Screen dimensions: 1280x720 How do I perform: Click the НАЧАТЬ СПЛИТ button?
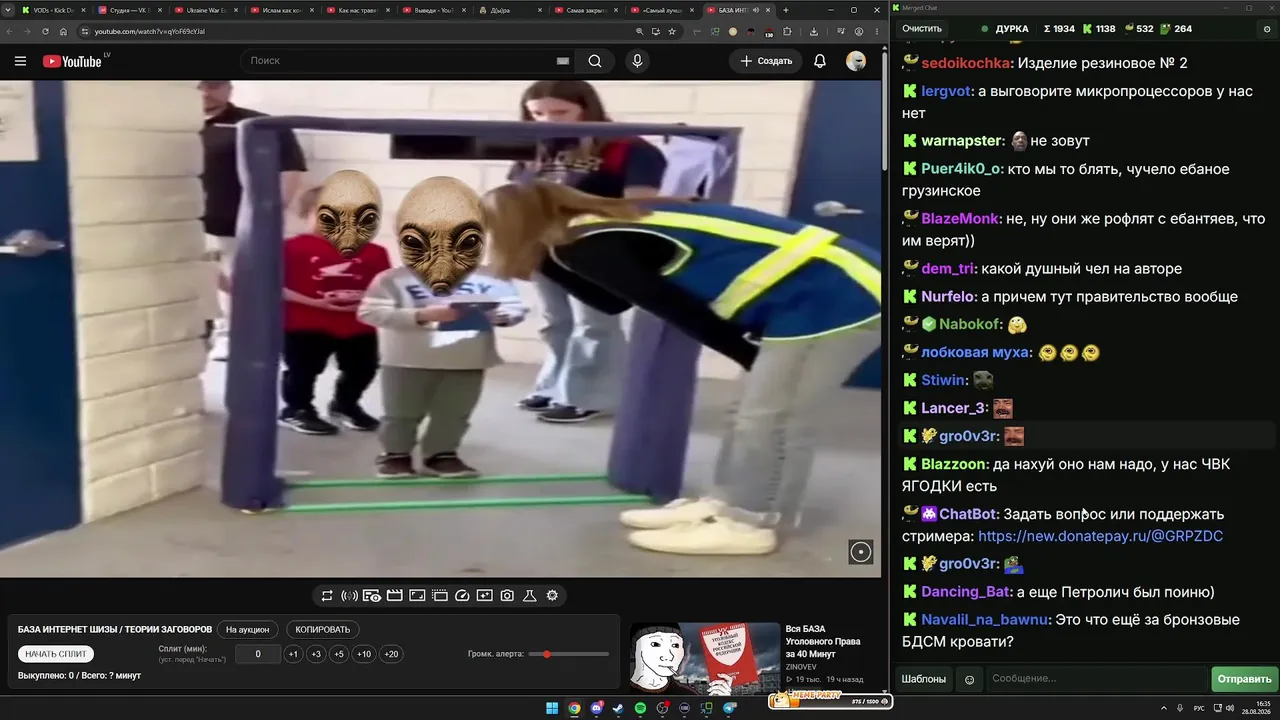tap(56, 654)
